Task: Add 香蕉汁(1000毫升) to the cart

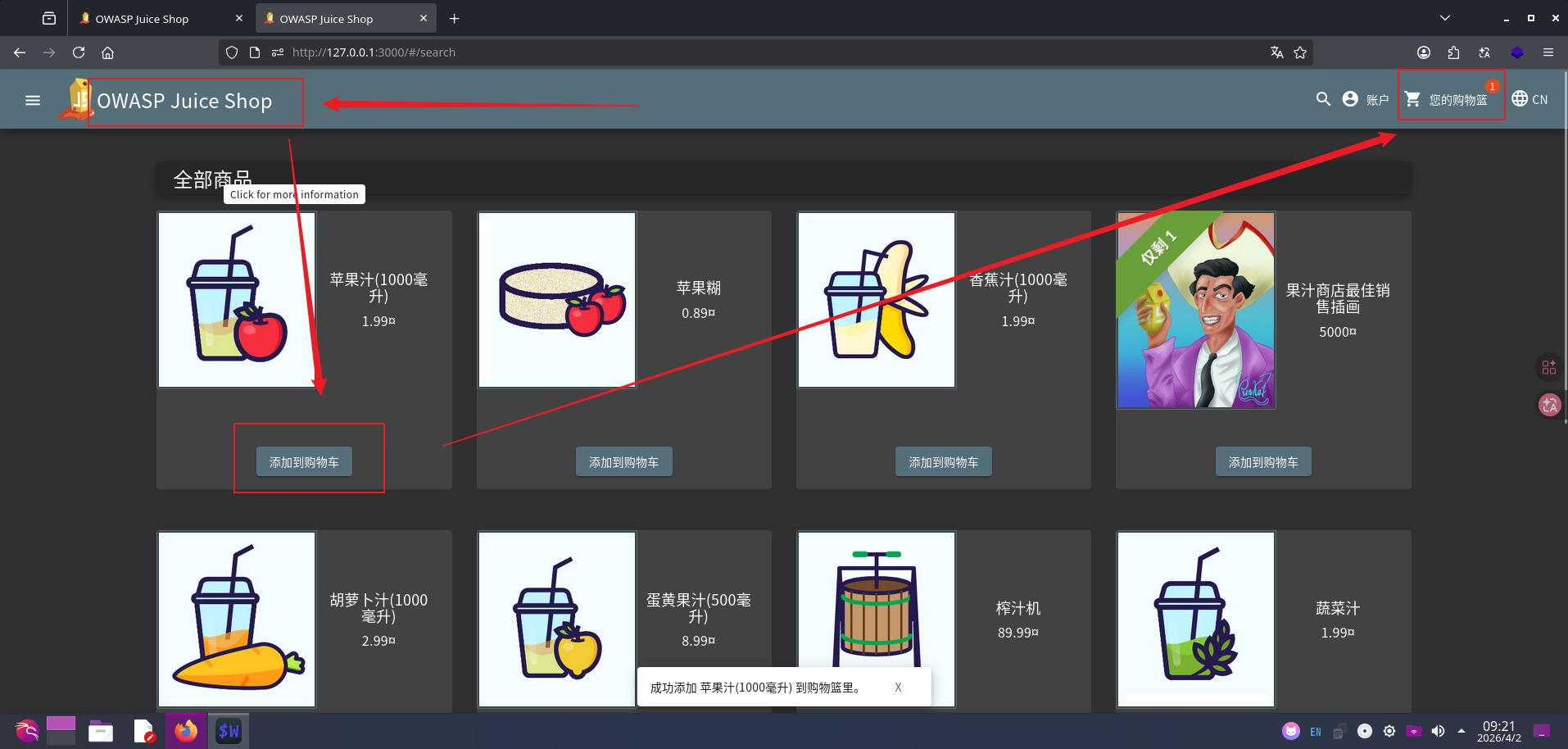Action: pos(944,462)
